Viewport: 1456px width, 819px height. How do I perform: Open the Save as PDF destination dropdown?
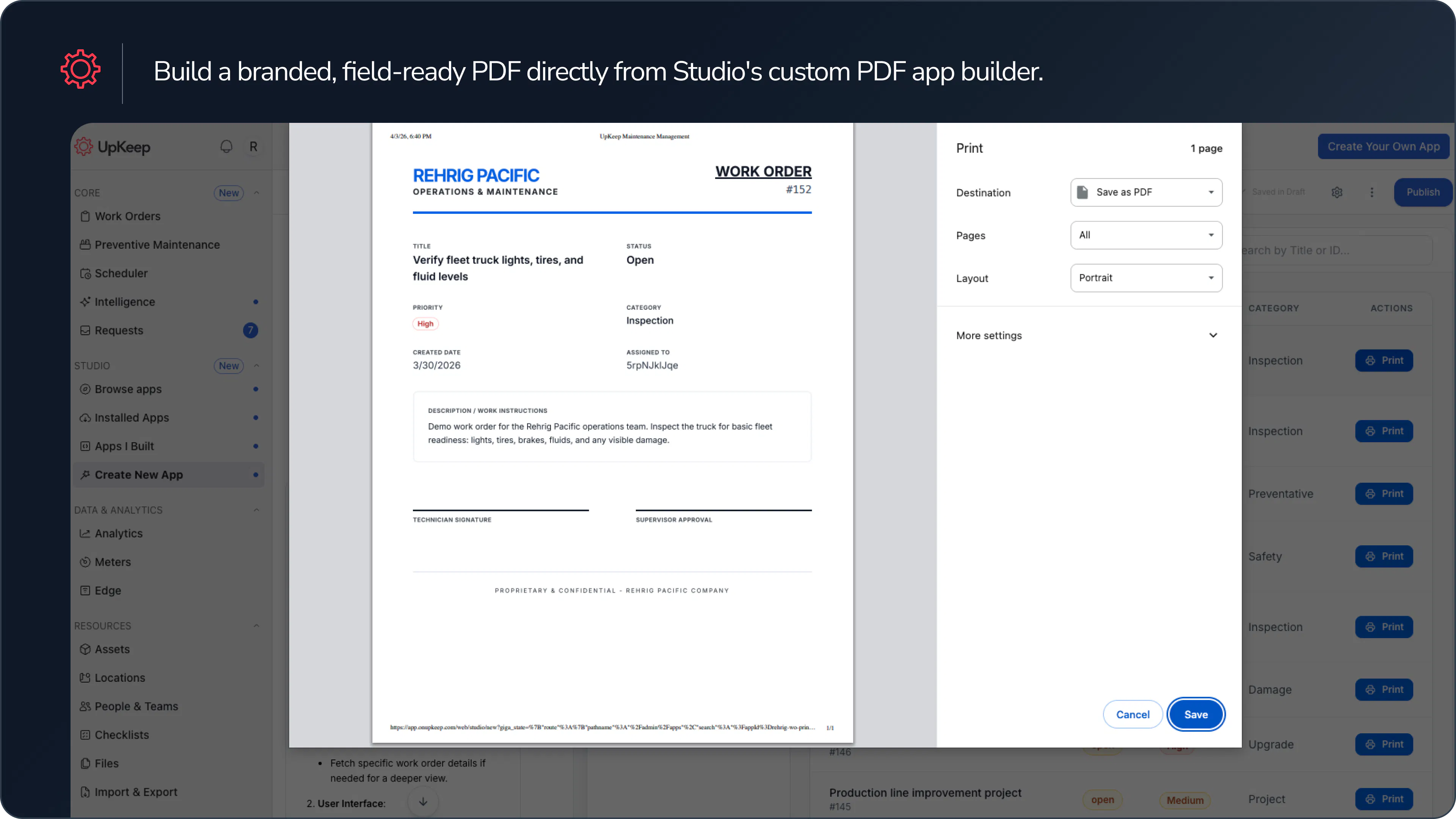[1146, 192]
